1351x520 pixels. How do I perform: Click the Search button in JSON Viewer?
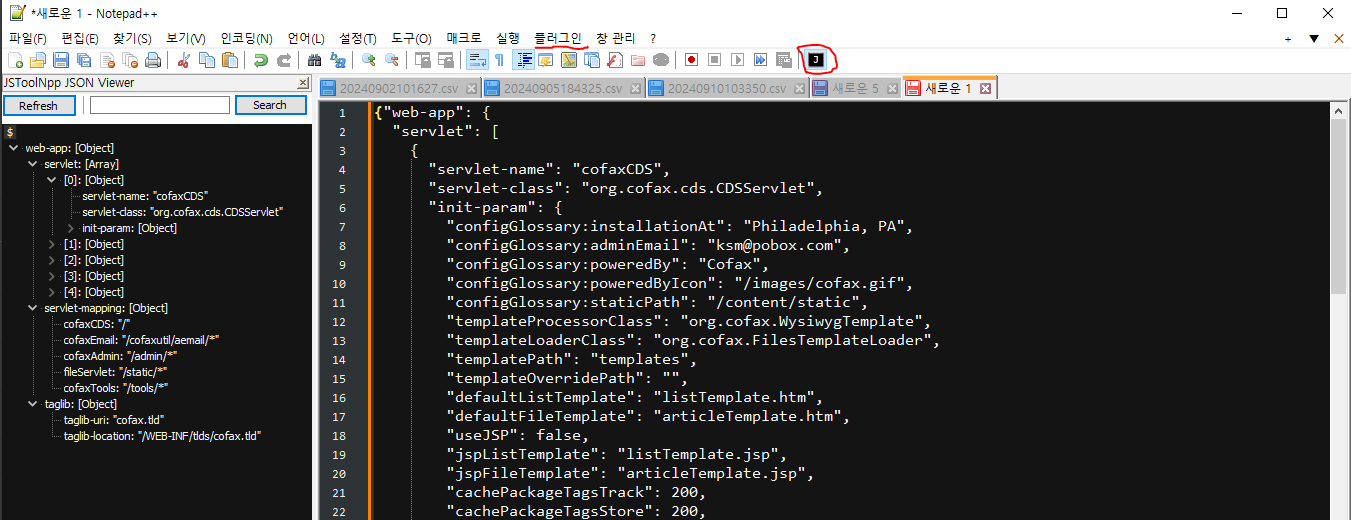tap(270, 105)
